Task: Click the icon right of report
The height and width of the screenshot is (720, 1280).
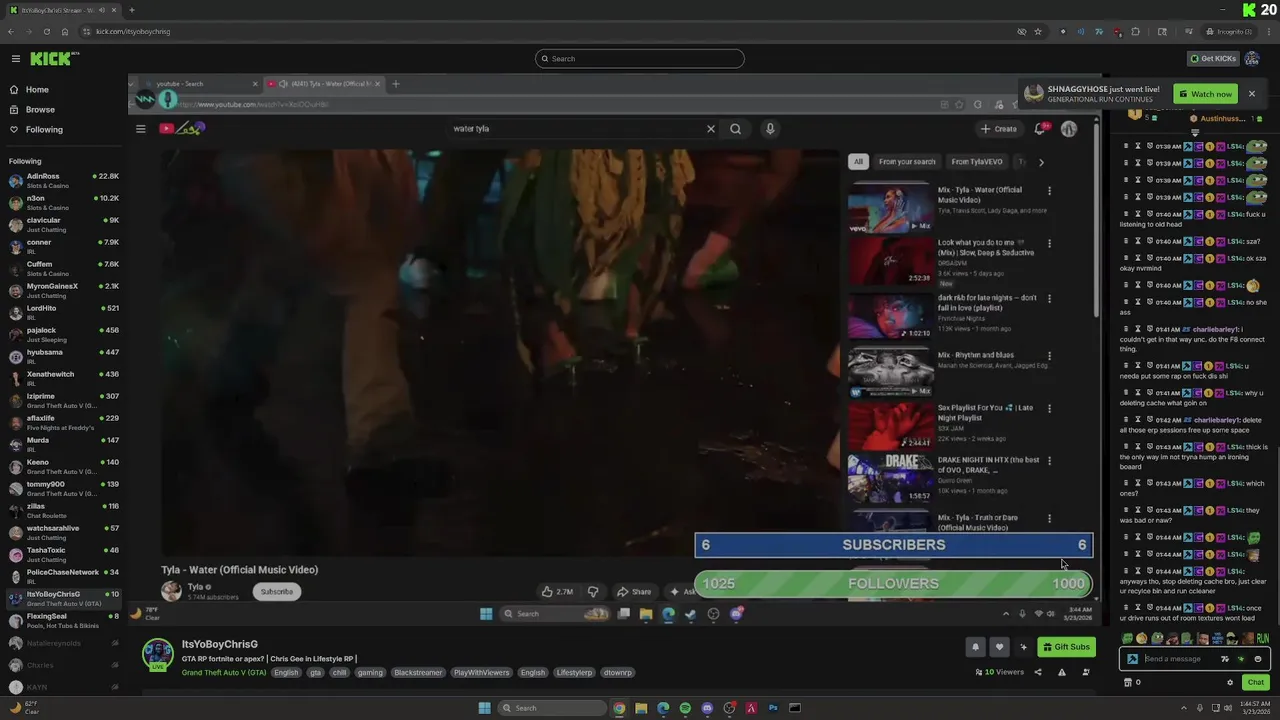Action: (1086, 672)
